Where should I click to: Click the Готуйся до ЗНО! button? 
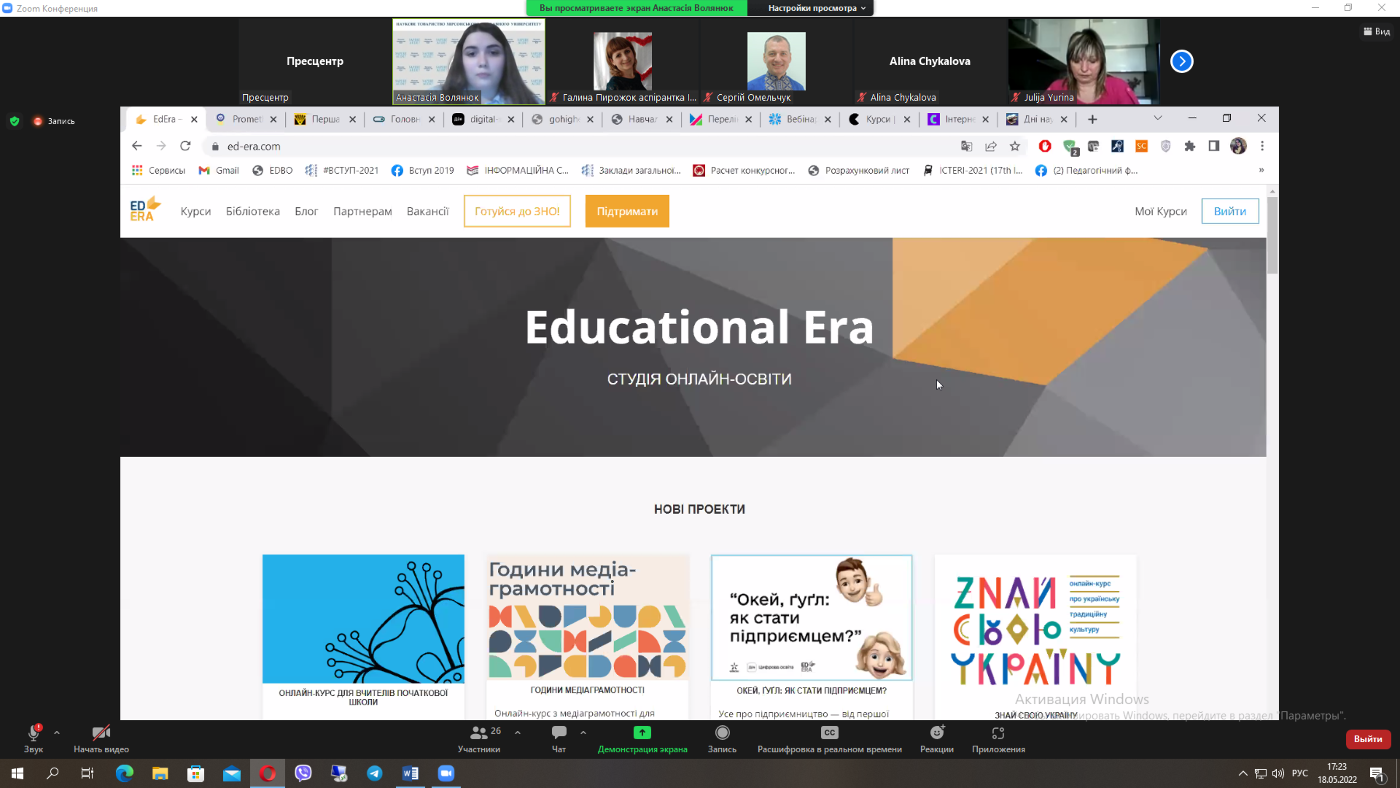tap(517, 211)
